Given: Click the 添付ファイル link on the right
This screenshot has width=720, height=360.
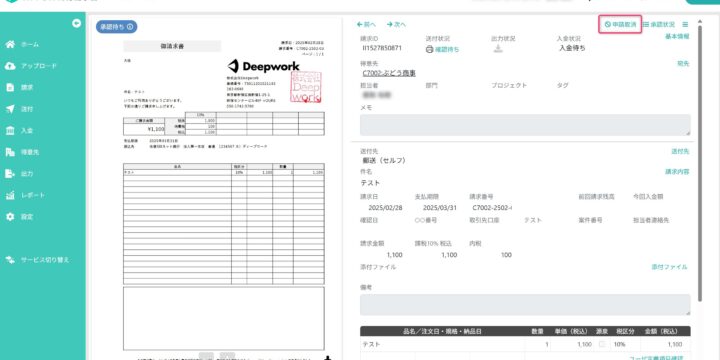Looking at the screenshot, I should tap(669, 267).
